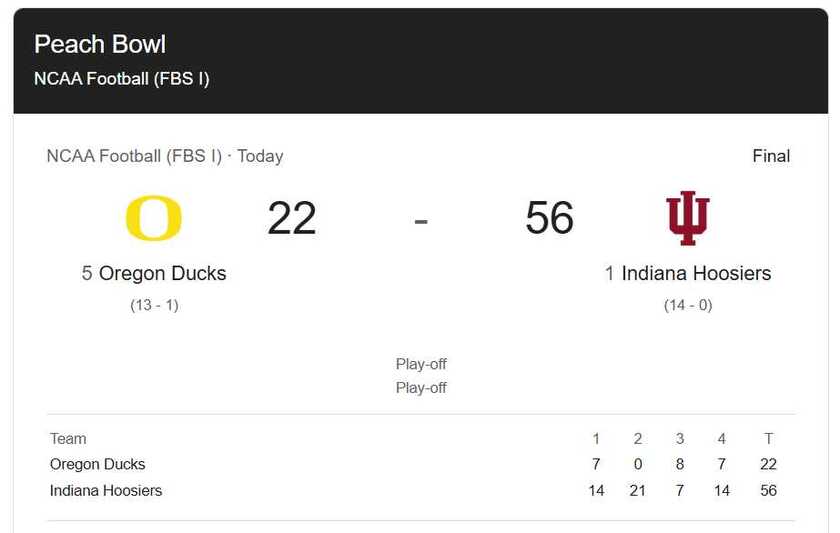840x533 pixels.
Task: Click the Peach Bowl header title
Action: (x=100, y=44)
